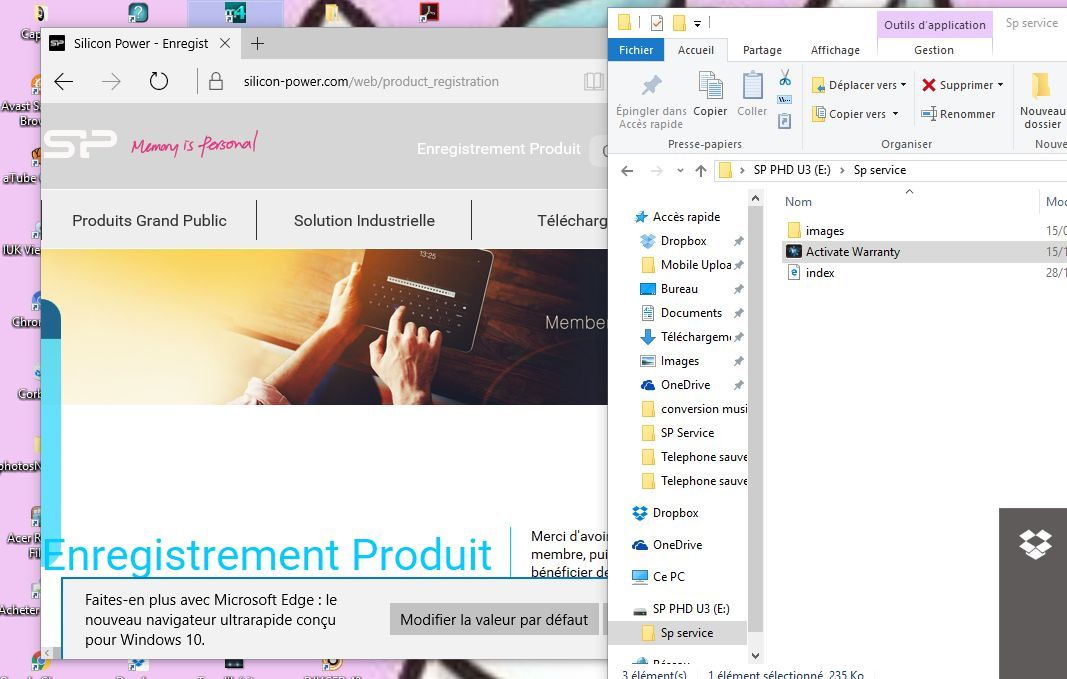This screenshot has width=1067, height=679.
Task: Switch to the Affichage ribbon tab
Action: point(835,50)
